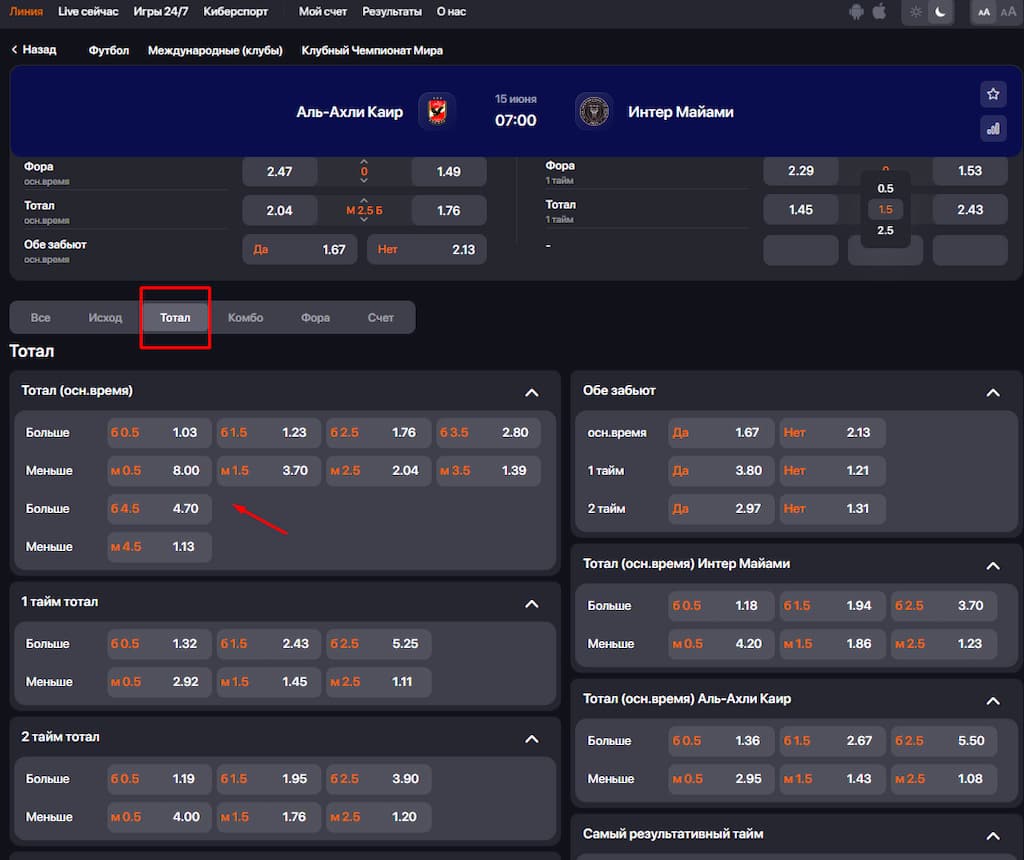The width and height of the screenshot is (1024, 860).
Task: Bet Обе забьют 2 тайм Нет 1.31
Action: 832,508
